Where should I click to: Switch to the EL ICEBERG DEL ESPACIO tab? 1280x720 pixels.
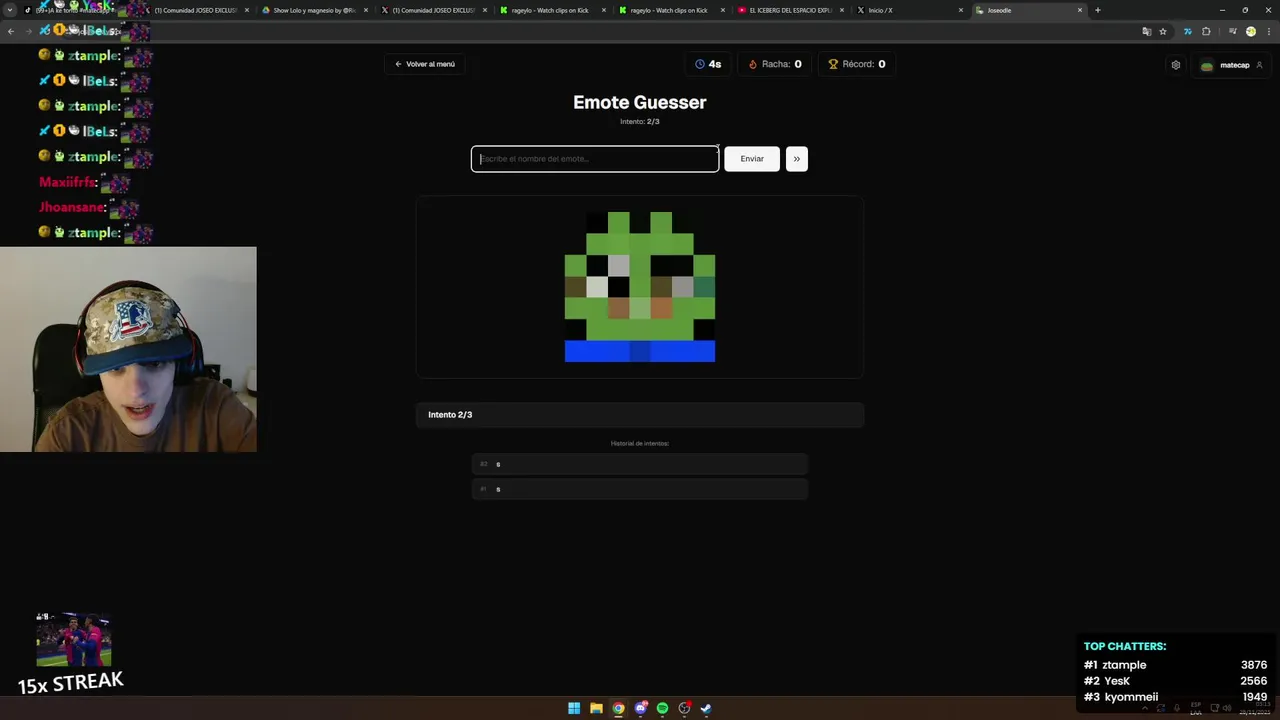[x=790, y=10]
